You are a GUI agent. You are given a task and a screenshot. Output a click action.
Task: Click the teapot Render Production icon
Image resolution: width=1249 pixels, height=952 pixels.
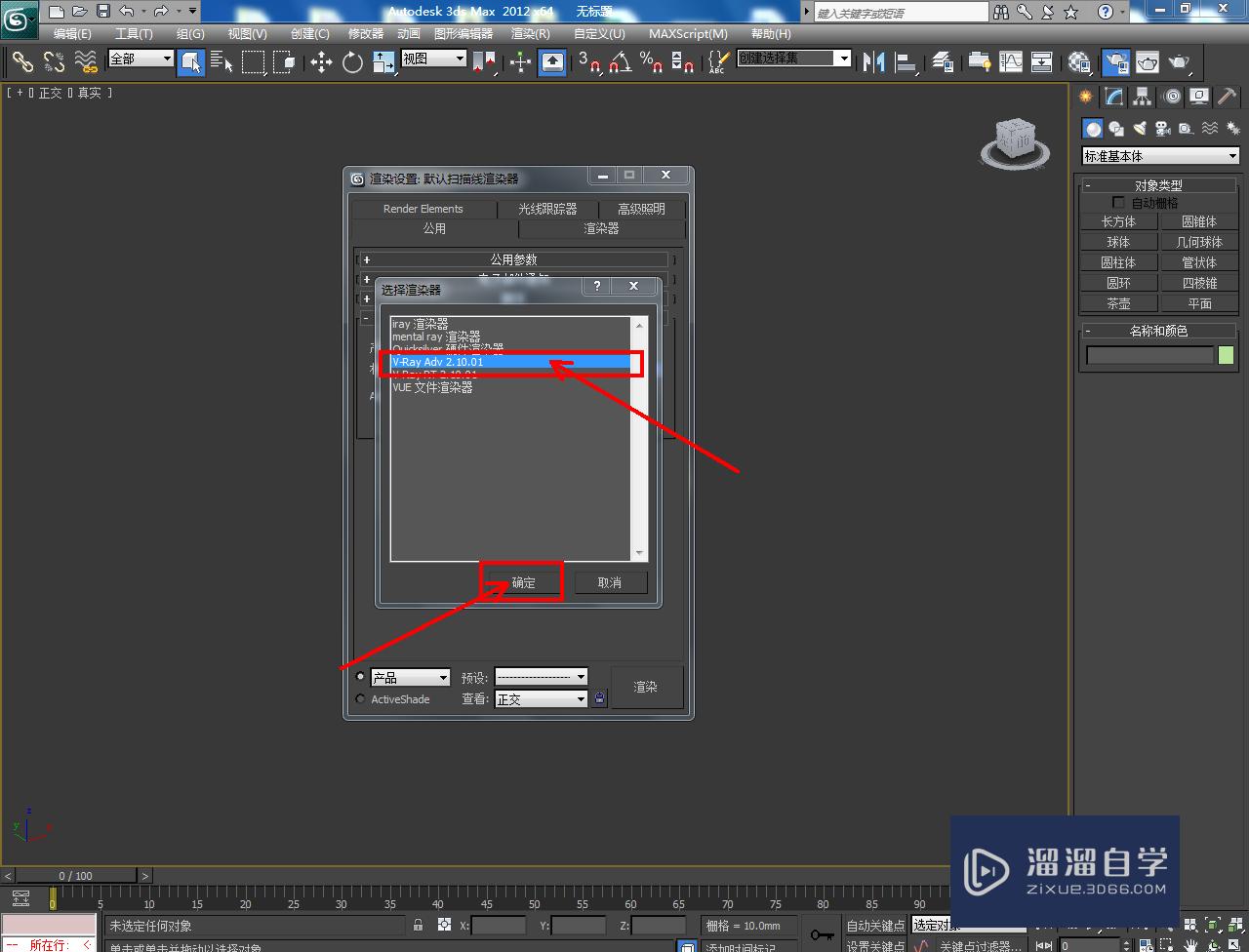tap(1180, 62)
